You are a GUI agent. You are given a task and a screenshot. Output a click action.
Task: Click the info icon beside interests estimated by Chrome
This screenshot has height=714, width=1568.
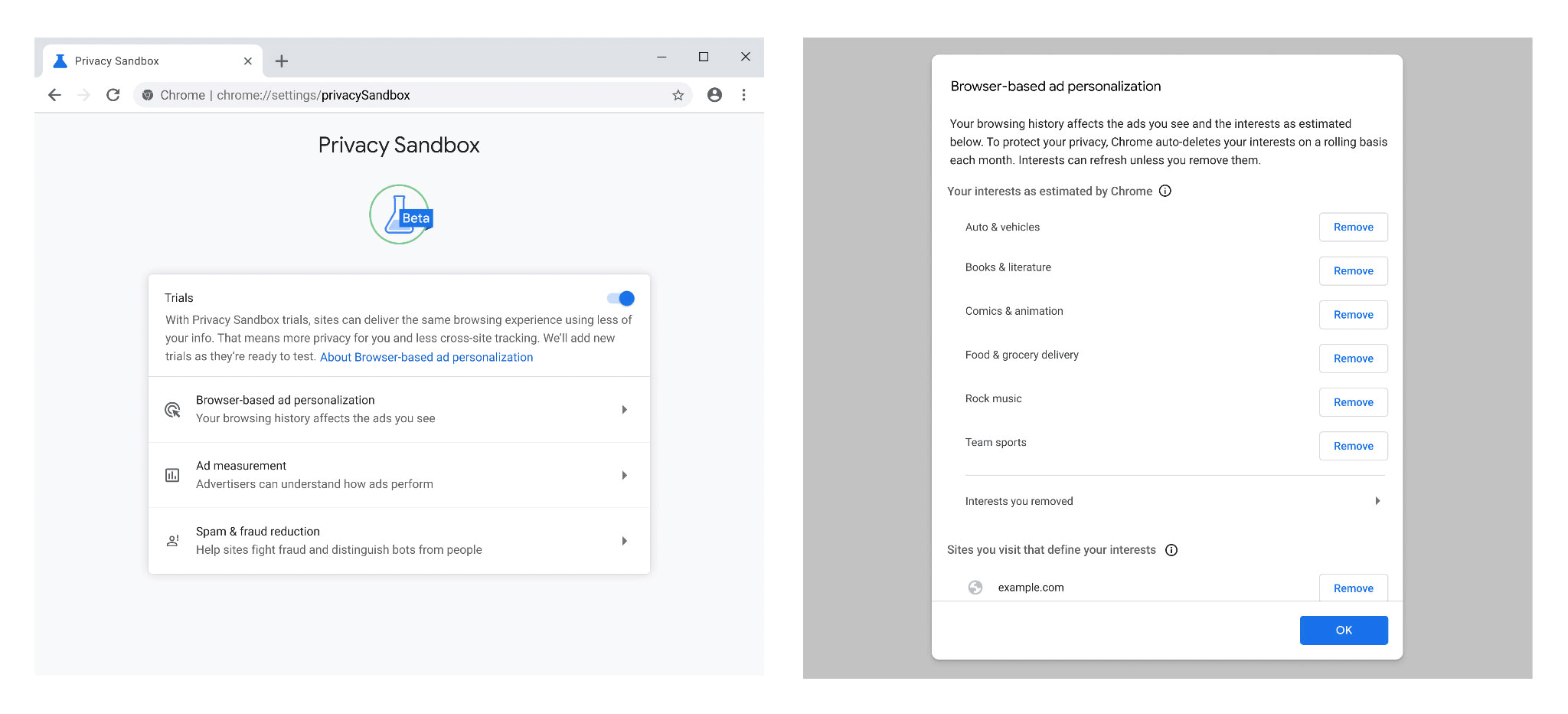pyautogui.click(x=1165, y=191)
